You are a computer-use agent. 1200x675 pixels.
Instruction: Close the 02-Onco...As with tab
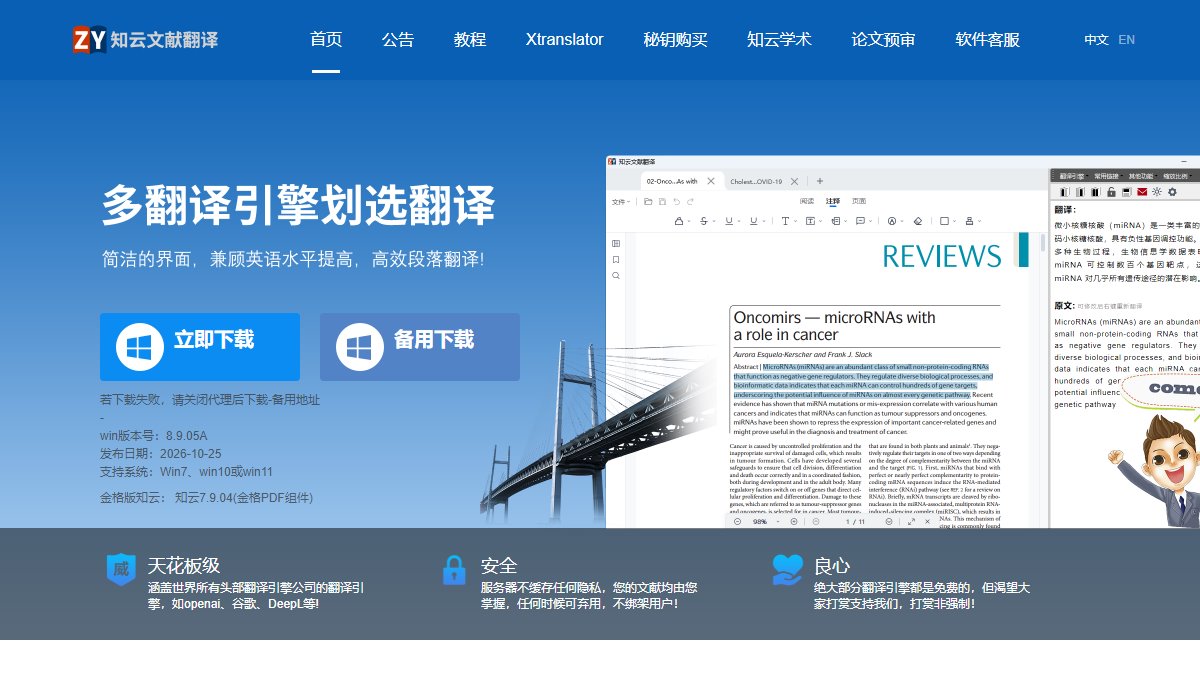tap(711, 181)
